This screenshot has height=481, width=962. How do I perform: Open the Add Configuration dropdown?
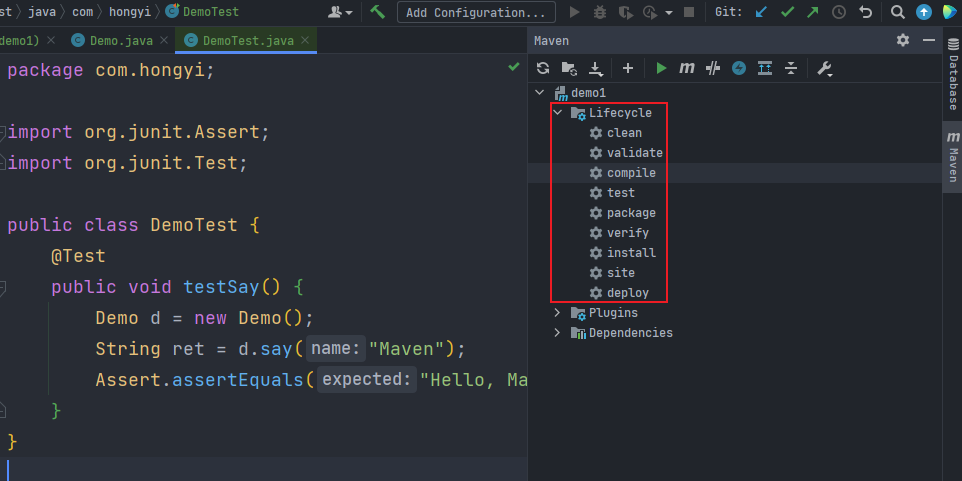[476, 12]
